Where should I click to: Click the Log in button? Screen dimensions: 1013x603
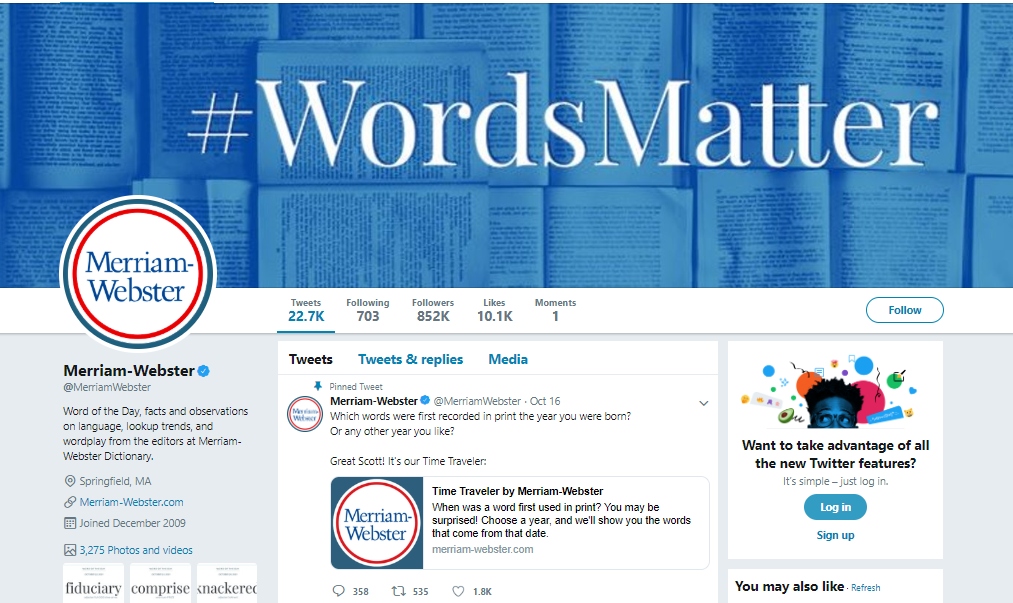click(x=835, y=507)
